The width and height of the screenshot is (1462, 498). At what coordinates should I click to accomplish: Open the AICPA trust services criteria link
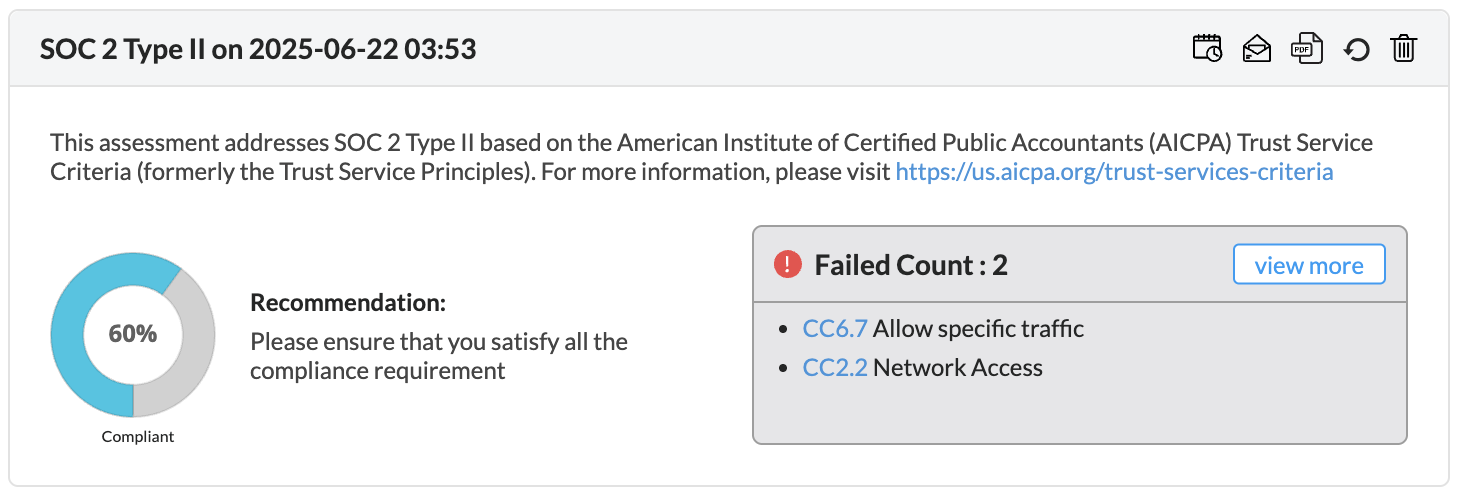[x=1114, y=171]
